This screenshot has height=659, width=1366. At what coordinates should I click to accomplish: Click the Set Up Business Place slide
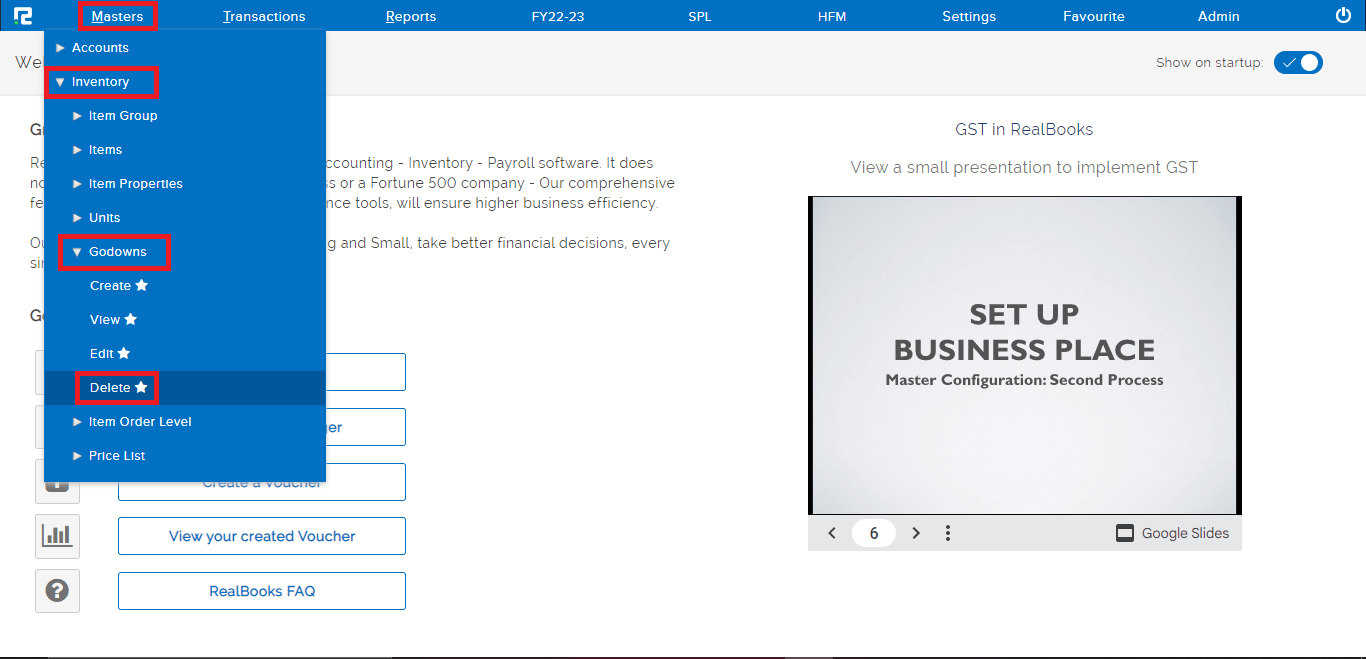(x=1024, y=355)
